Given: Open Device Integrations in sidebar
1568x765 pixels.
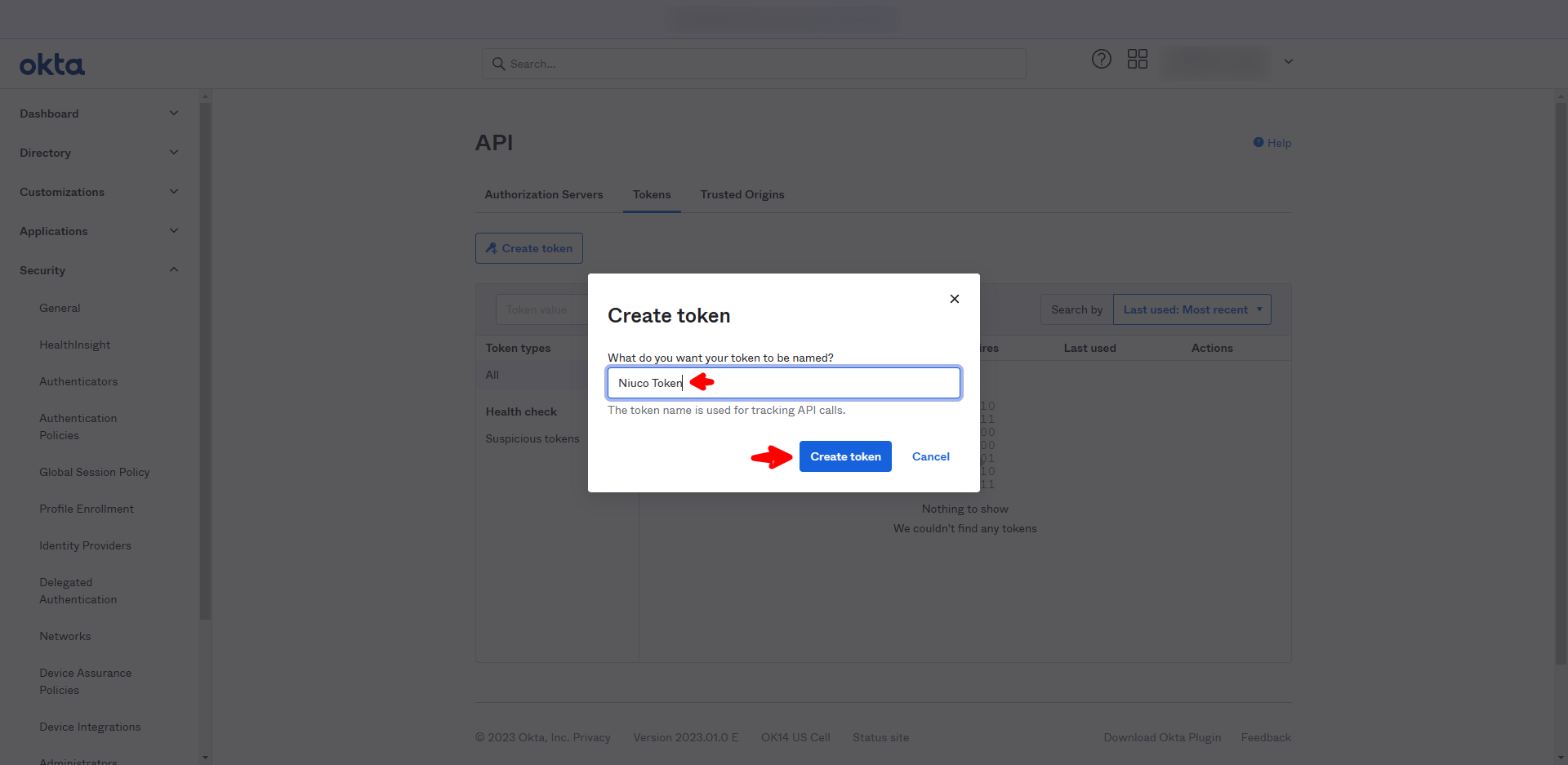Looking at the screenshot, I should click(90, 727).
